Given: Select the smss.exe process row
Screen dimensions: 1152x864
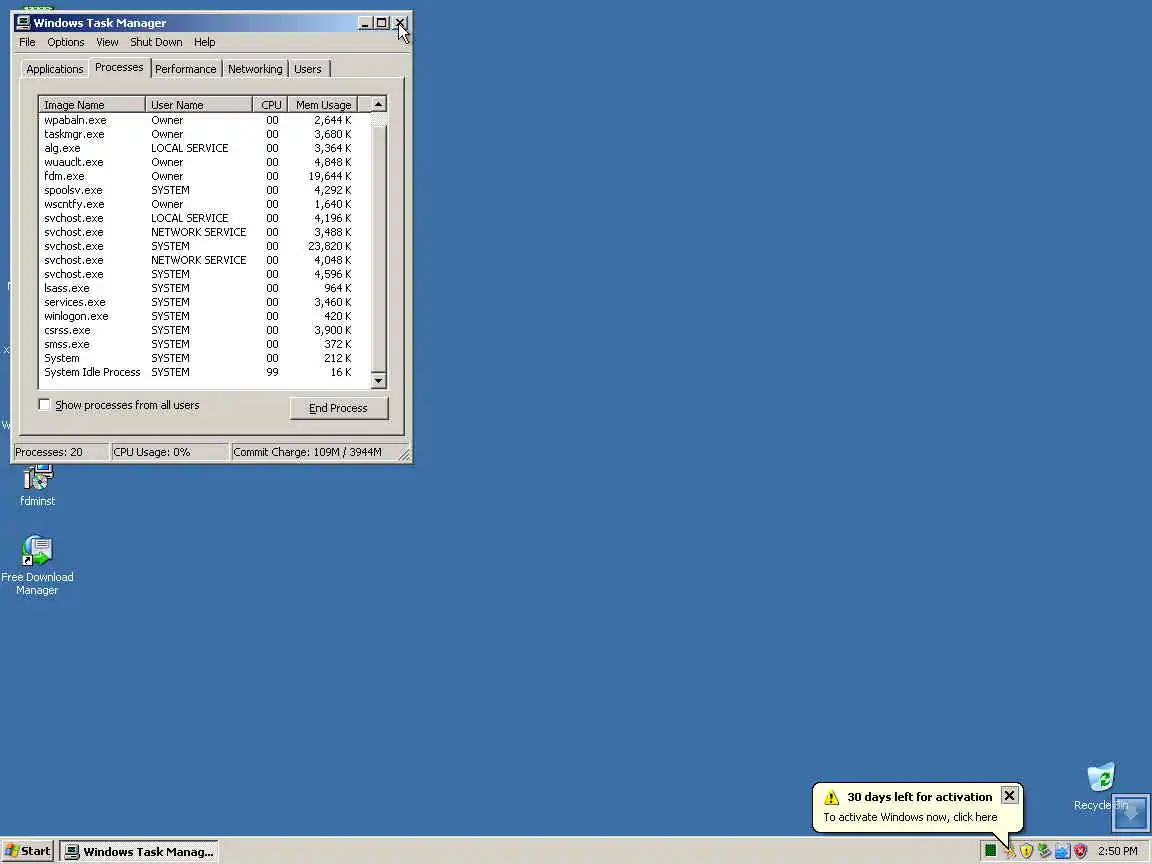Looking at the screenshot, I should pyautogui.click(x=205, y=344).
